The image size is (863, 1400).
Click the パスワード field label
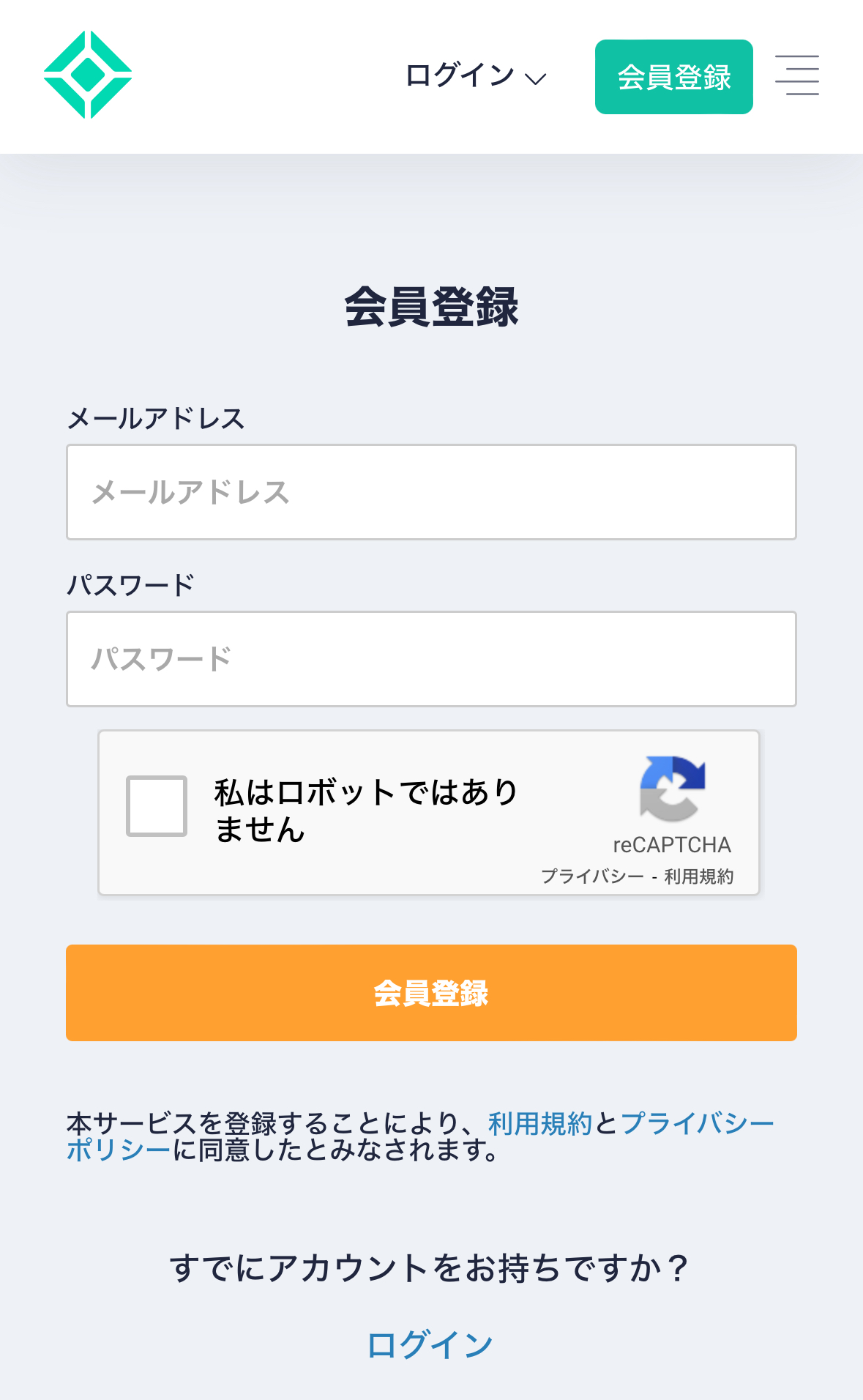pos(130,586)
